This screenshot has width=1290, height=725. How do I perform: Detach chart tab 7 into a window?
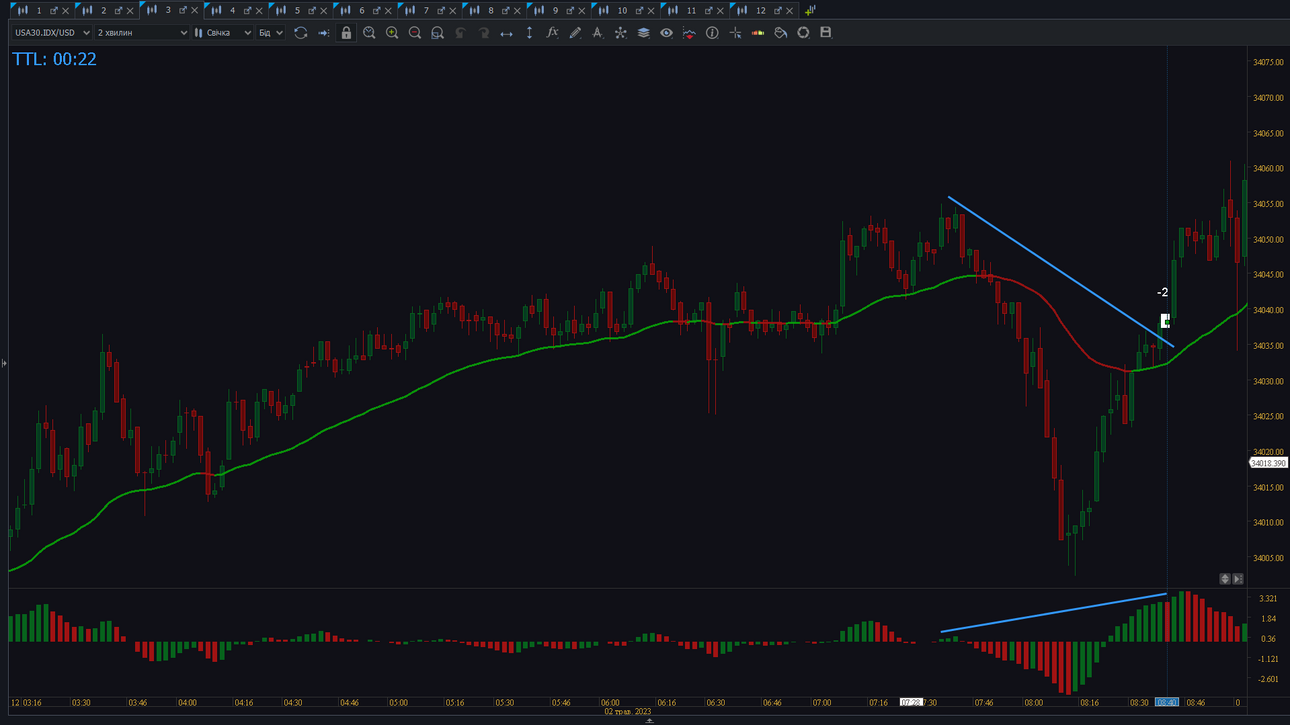[441, 10]
